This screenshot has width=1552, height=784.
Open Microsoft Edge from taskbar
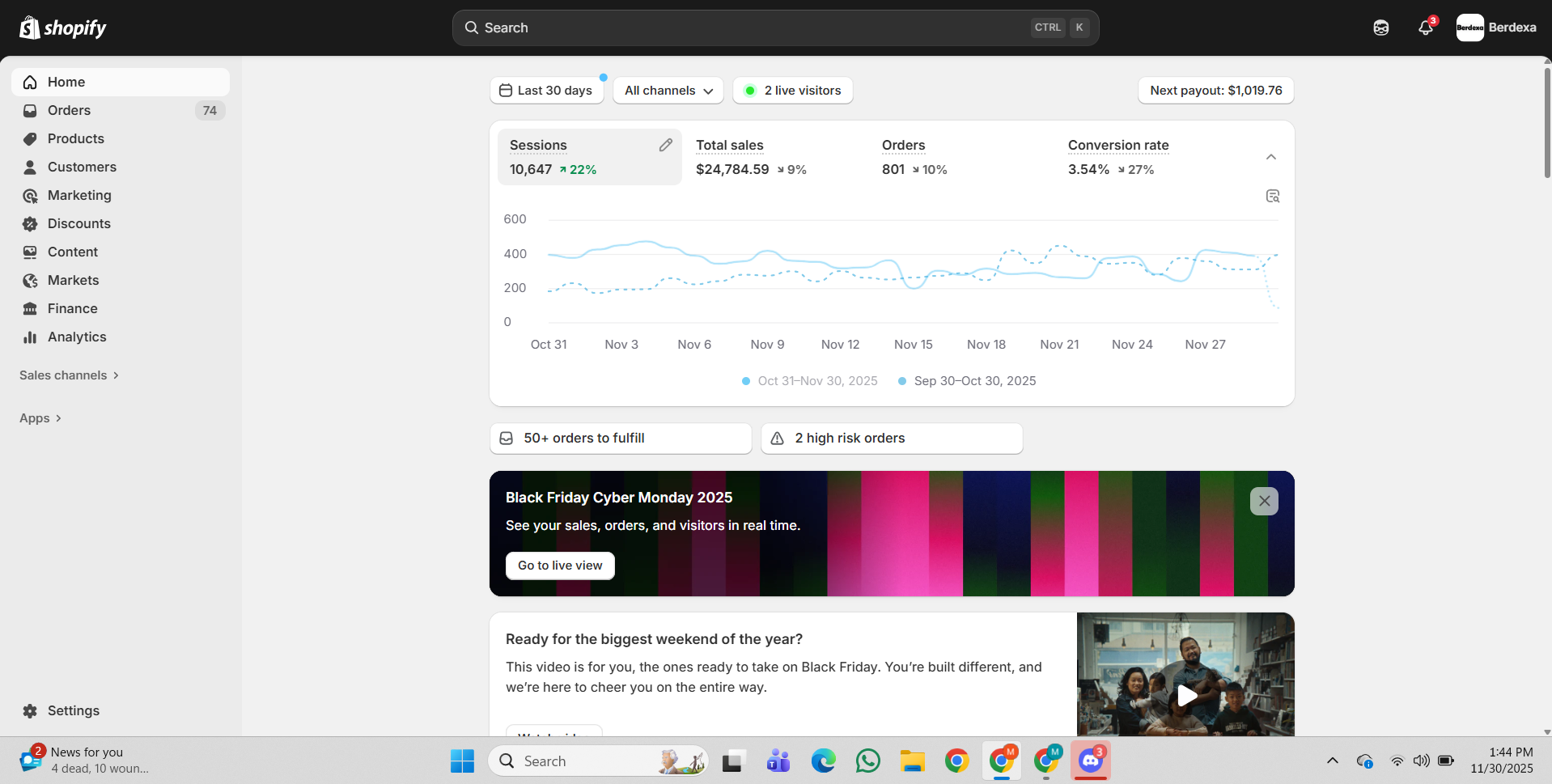tap(823, 761)
